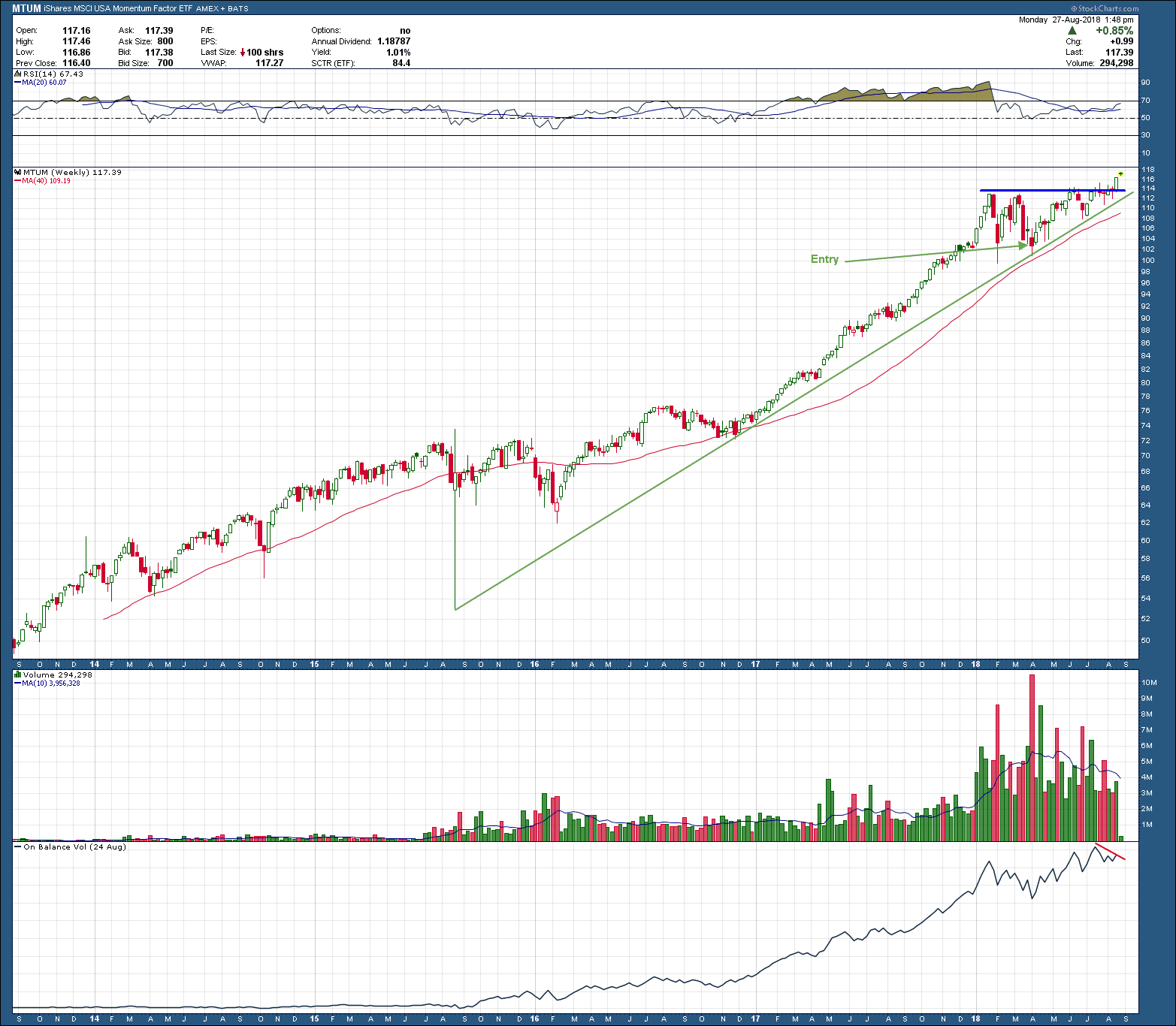Click the Chg value +0.99
Image resolution: width=1176 pixels, height=1026 pixels.
[1122, 41]
